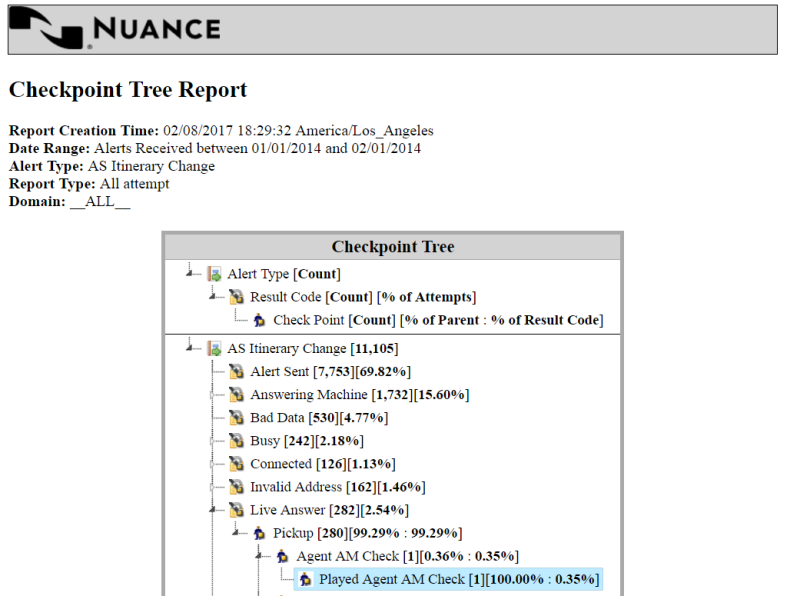Select the Alert Sent label text
This screenshot has width=800, height=596.
tap(279, 372)
